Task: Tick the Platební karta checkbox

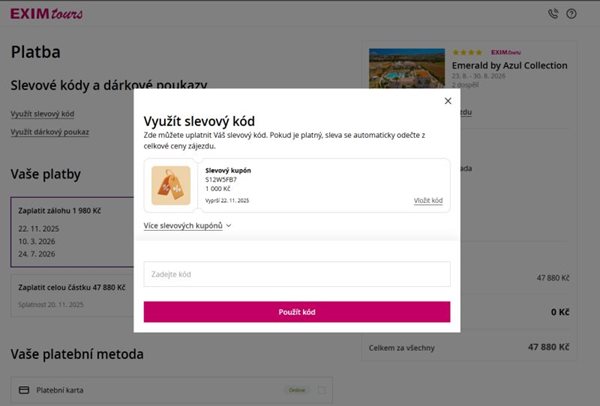Action: click(321, 390)
